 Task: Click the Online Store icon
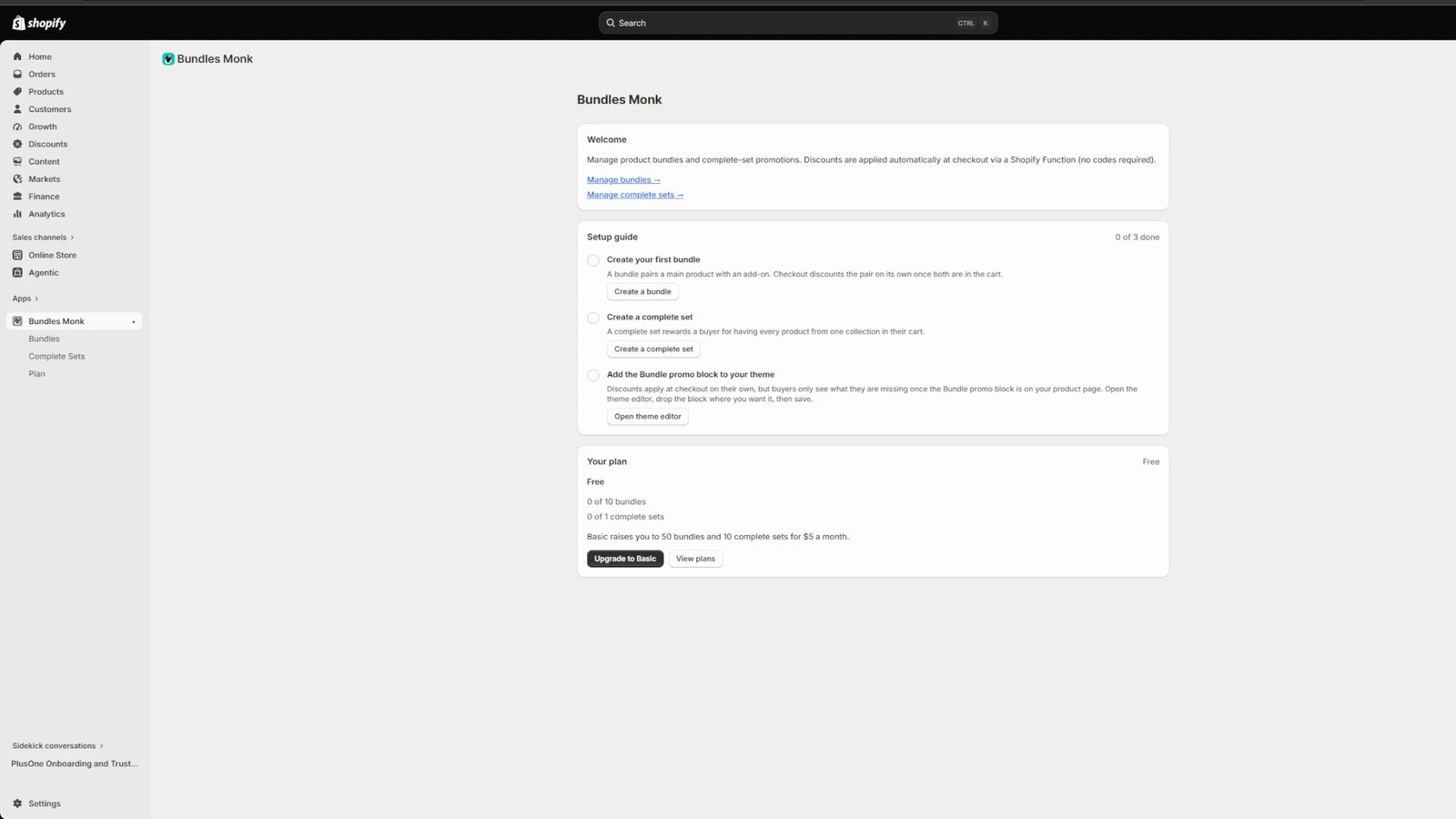point(17,255)
